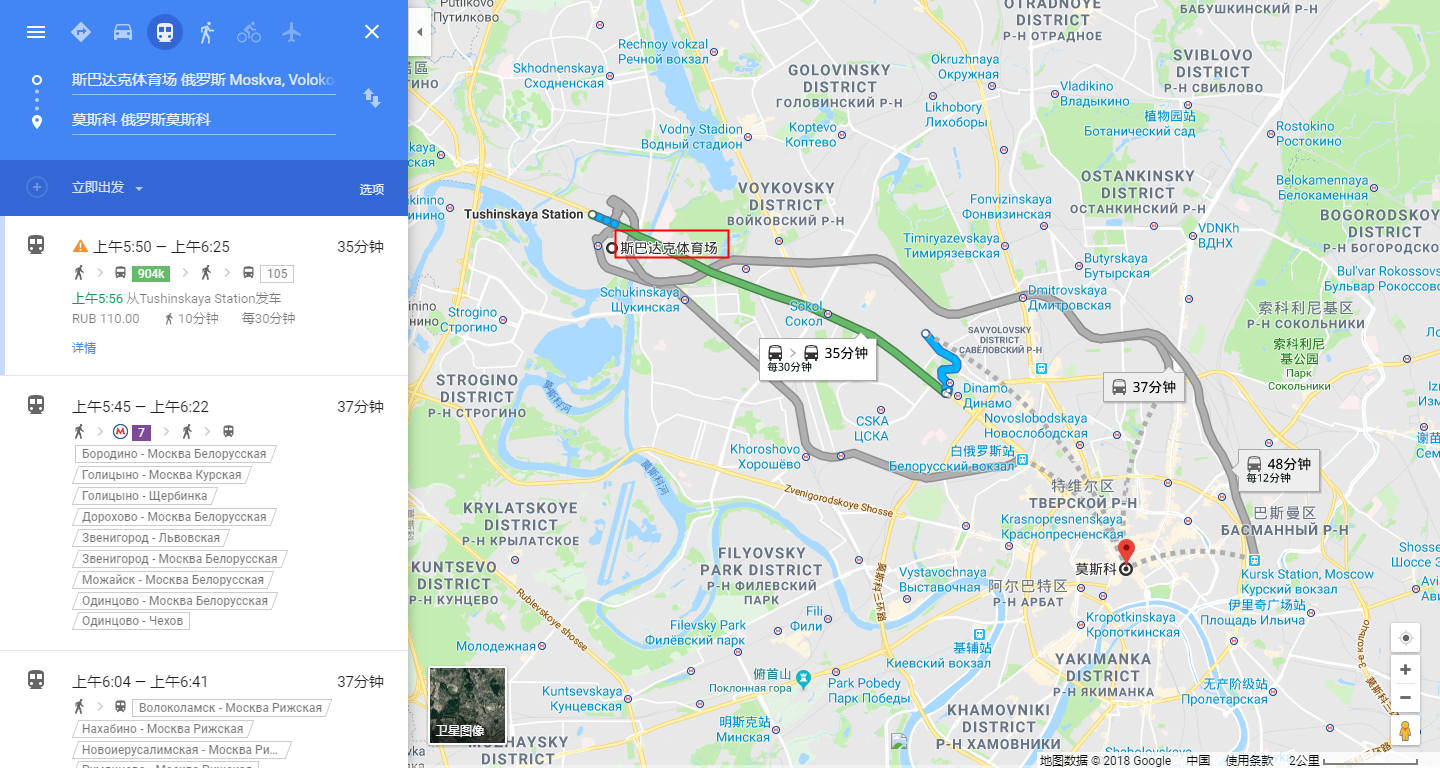Zoom out the map with minus button
Image resolution: width=1440 pixels, height=768 pixels.
pyautogui.click(x=1406, y=697)
